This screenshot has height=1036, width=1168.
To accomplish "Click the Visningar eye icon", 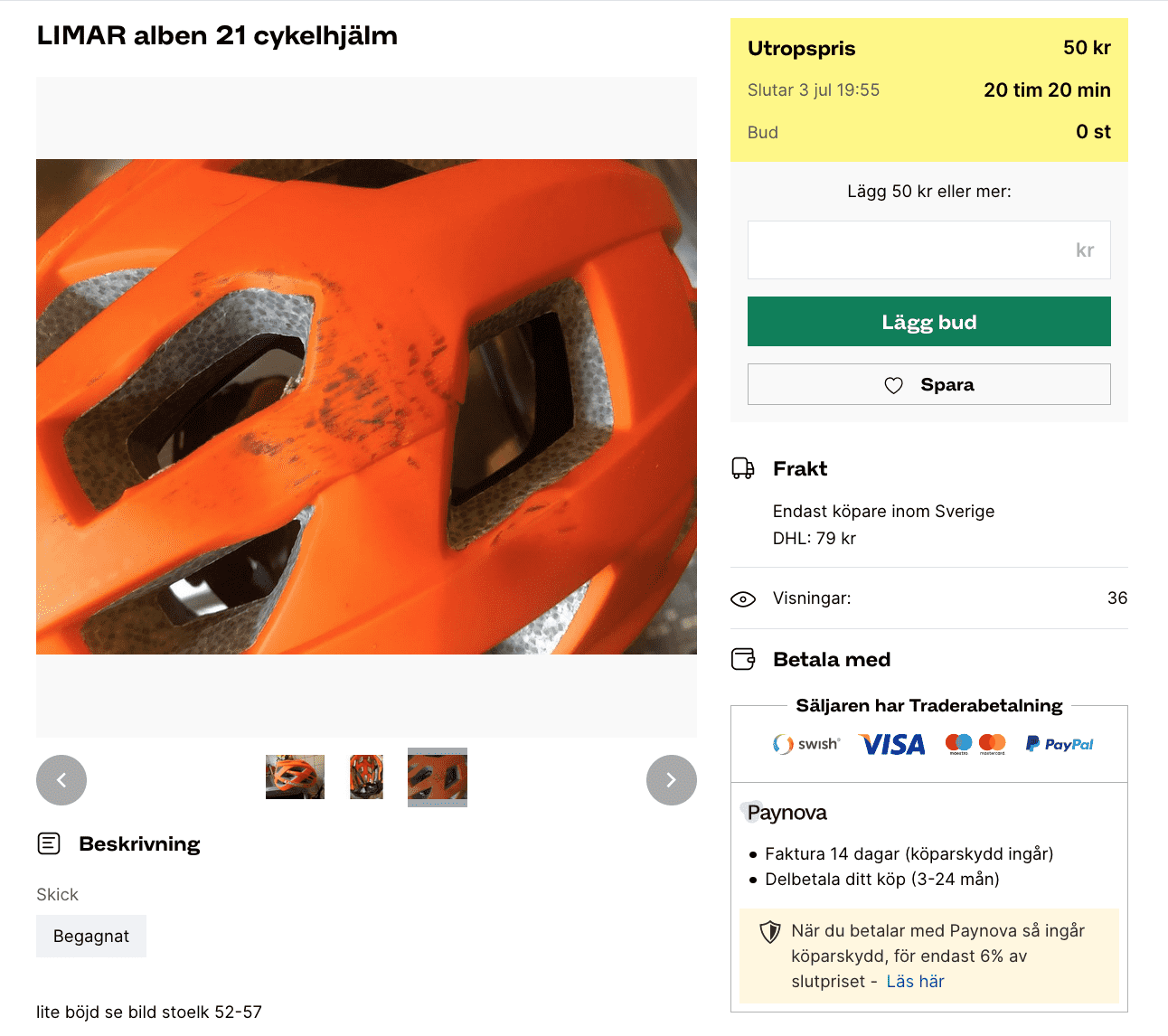I will pyautogui.click(x=743, y=598).
